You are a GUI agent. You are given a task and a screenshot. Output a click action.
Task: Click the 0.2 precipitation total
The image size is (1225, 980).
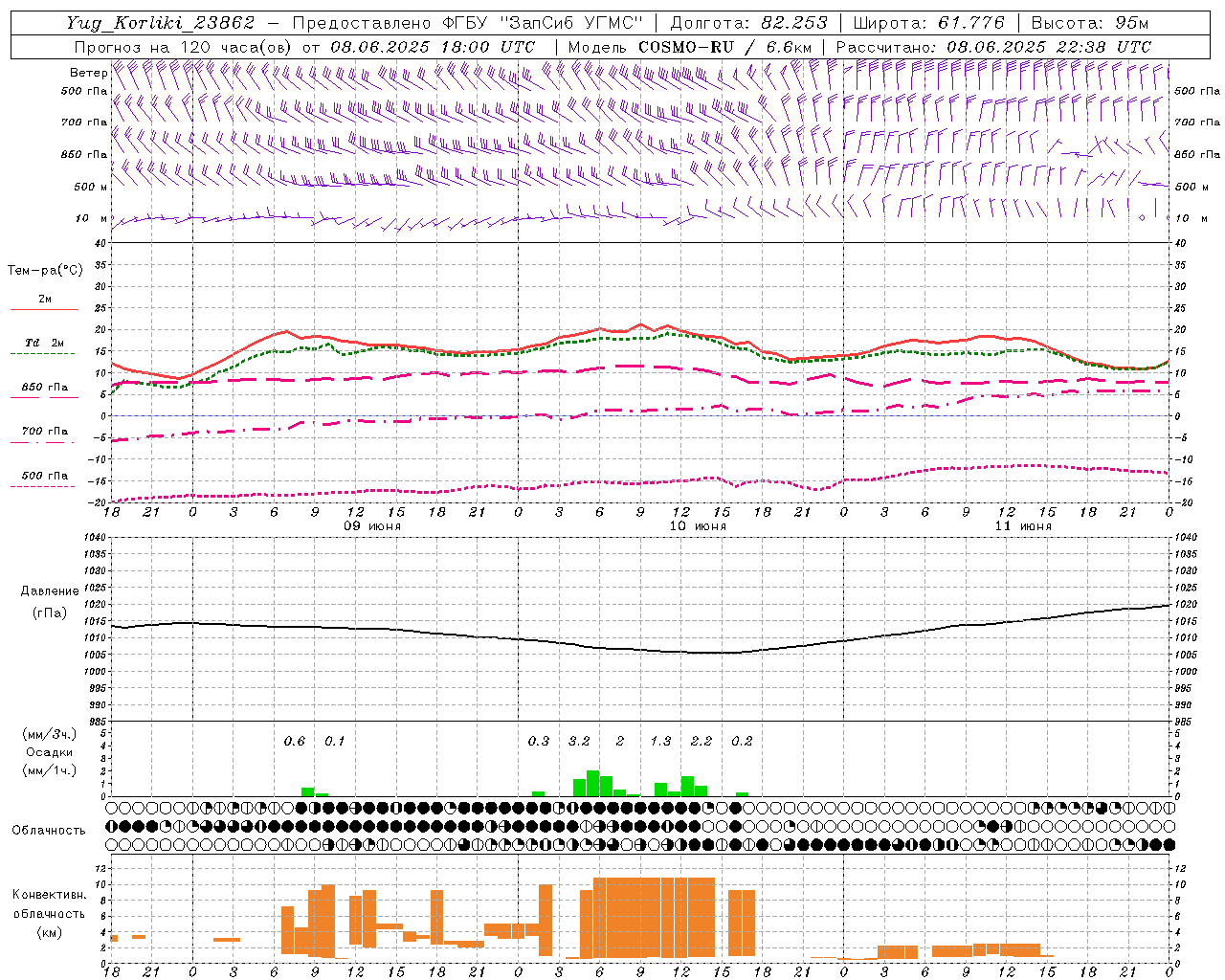point(742,742)
